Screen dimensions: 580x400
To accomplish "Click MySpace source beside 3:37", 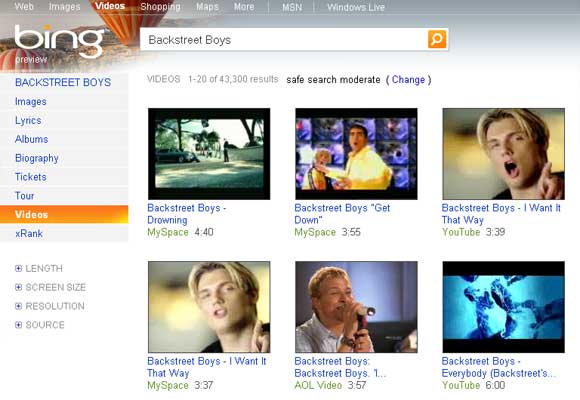I will [168, 385].
